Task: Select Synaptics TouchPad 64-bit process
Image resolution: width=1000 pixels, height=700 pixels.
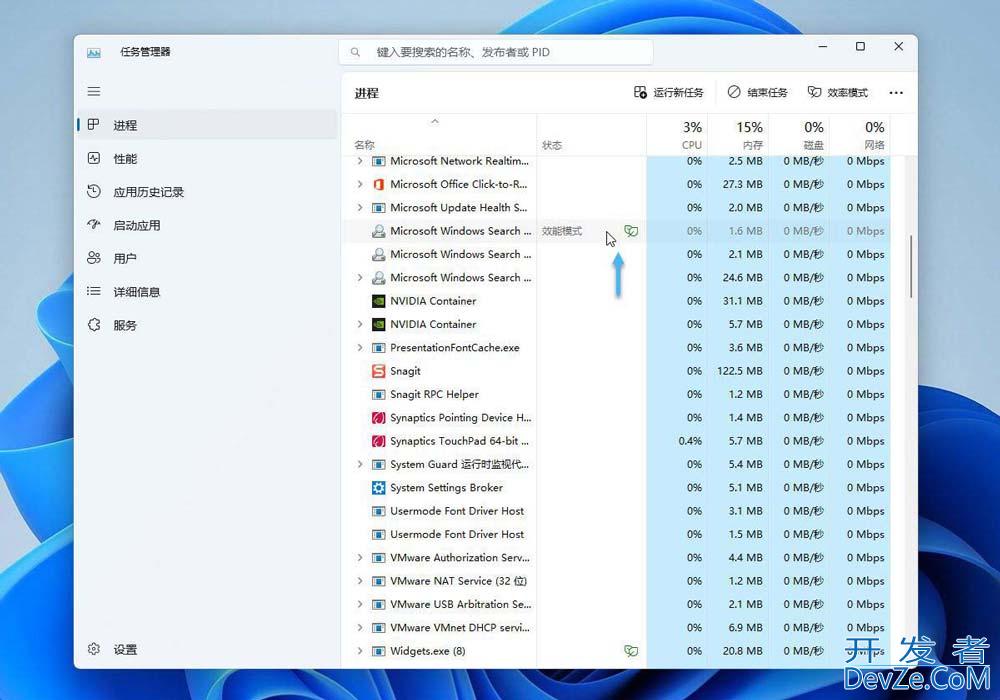Action: coord(616,441)
